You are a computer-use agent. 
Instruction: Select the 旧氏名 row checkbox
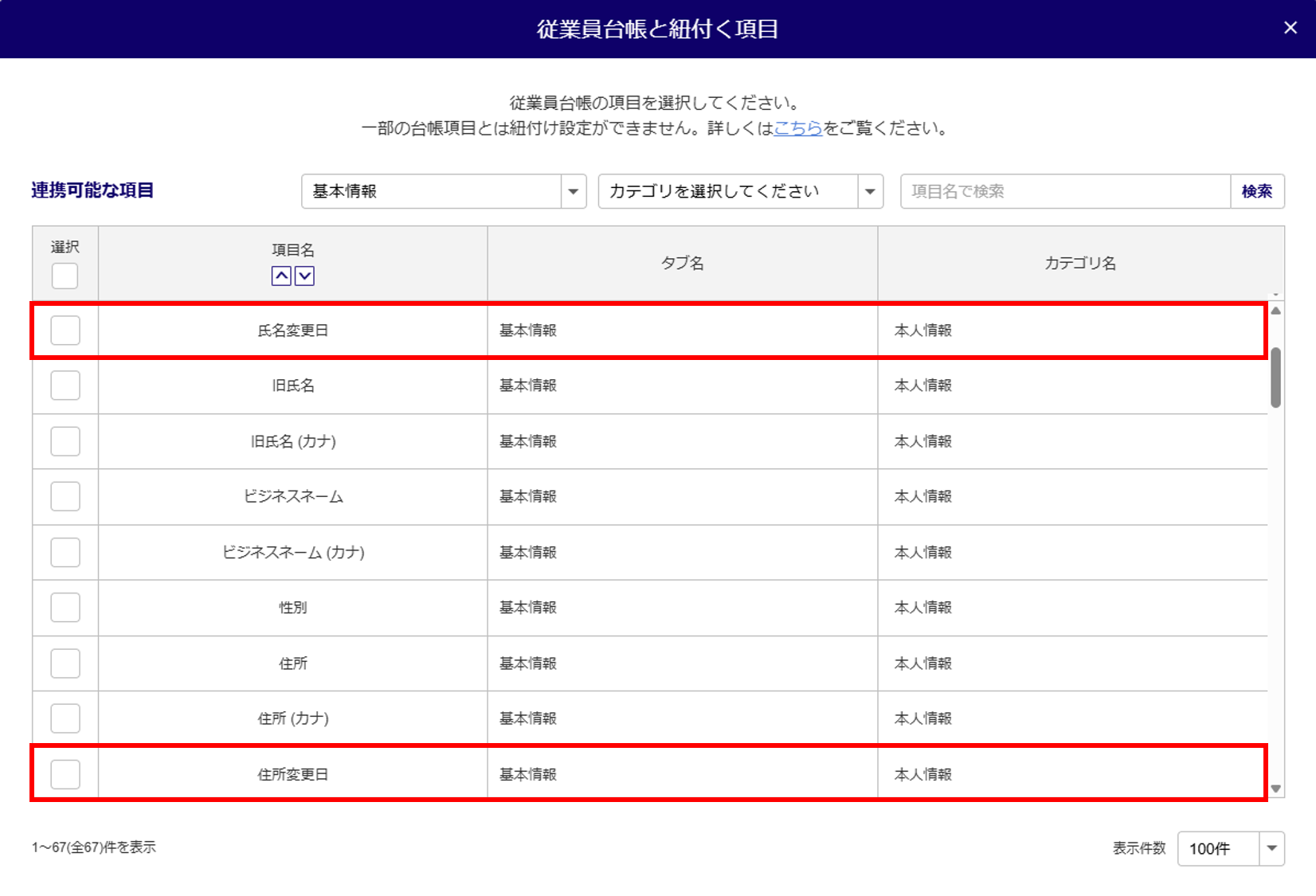pos(65,385)
